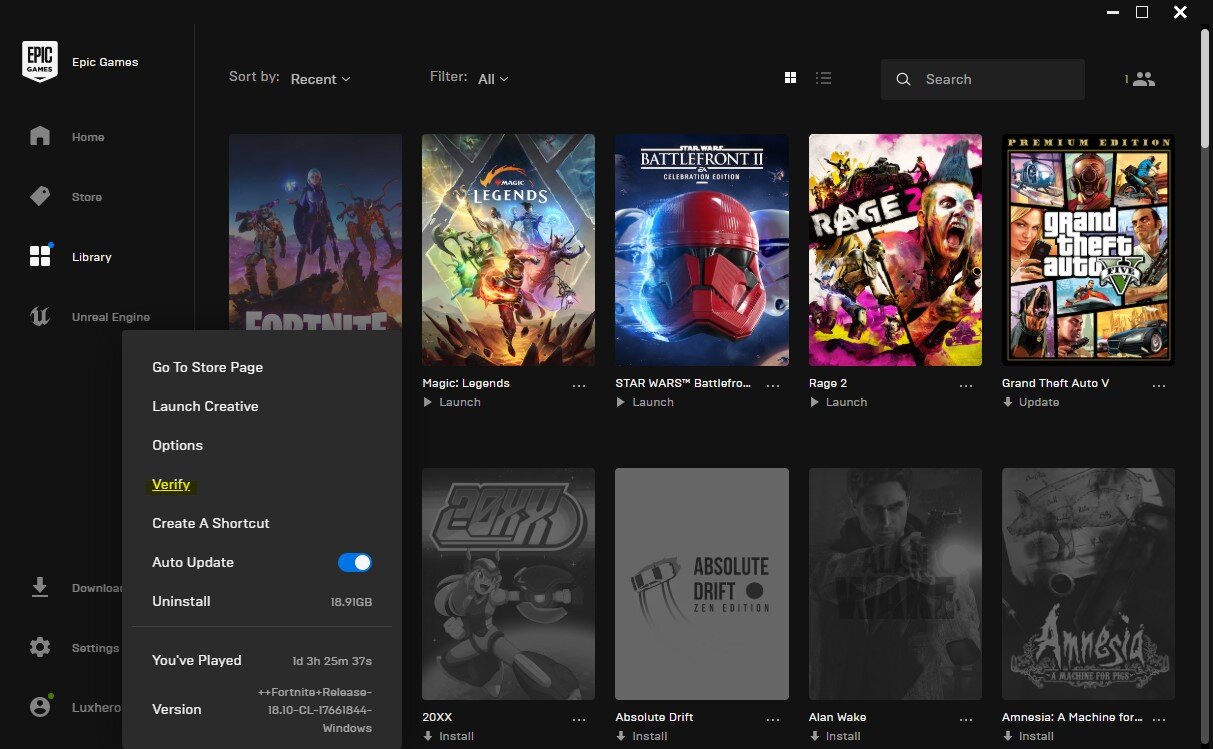Choose Create A Shortcut menu entry

click(211, 523)
